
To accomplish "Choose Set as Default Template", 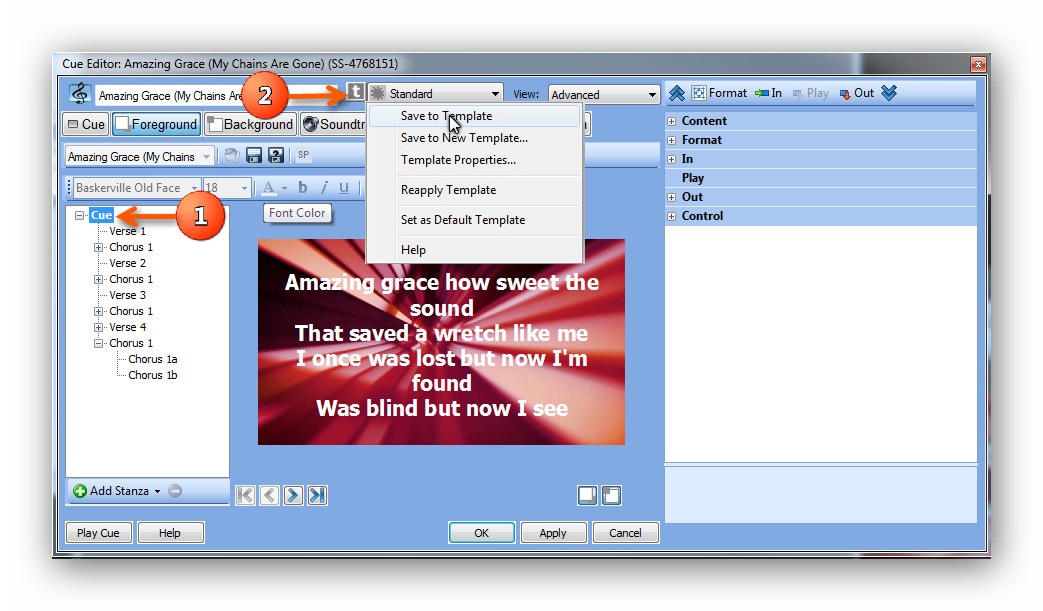I will [474, 219].
